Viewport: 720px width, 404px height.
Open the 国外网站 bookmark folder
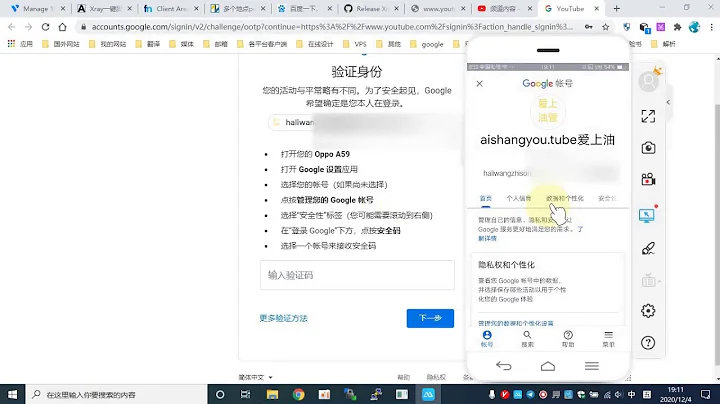pyautogui.click(x=61, y=44)
